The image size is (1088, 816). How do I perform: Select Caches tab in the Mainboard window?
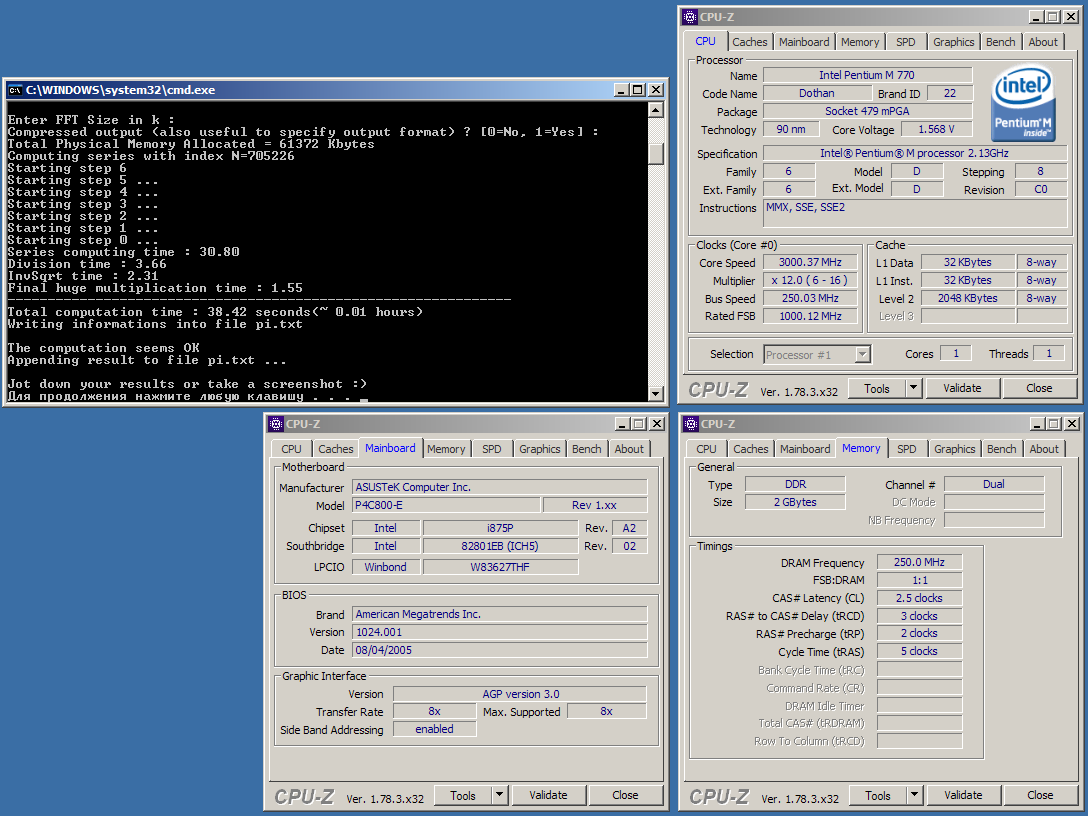pos(336,449)
